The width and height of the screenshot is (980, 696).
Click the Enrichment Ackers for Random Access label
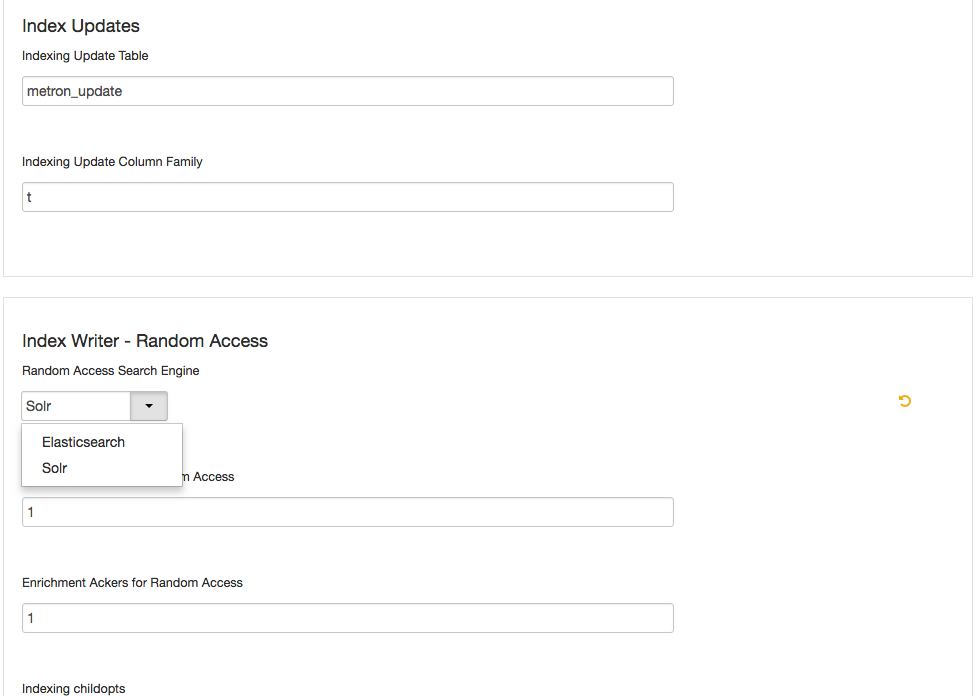132,583
